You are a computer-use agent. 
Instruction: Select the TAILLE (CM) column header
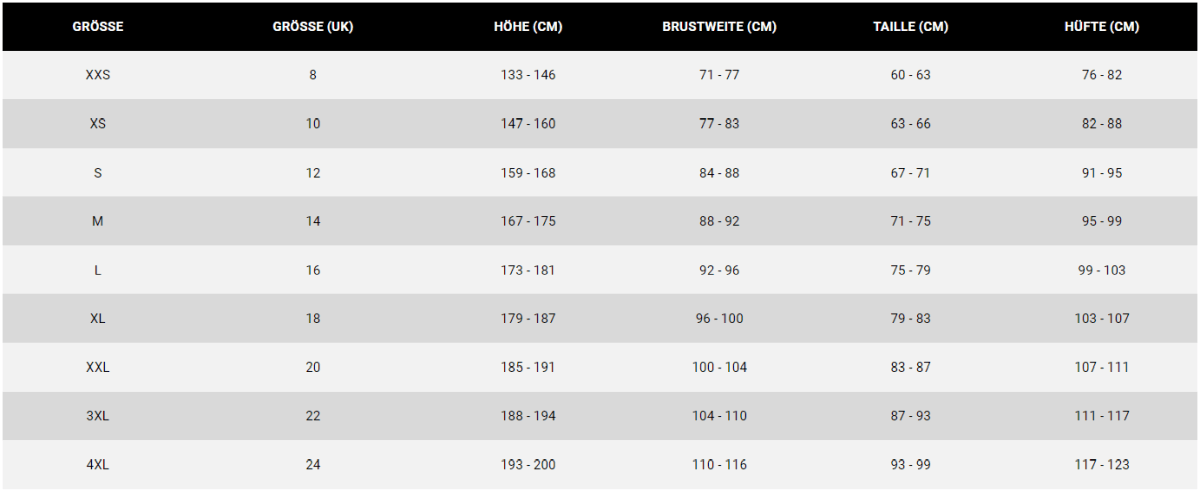pyautogui.click(x=910, y=27)
